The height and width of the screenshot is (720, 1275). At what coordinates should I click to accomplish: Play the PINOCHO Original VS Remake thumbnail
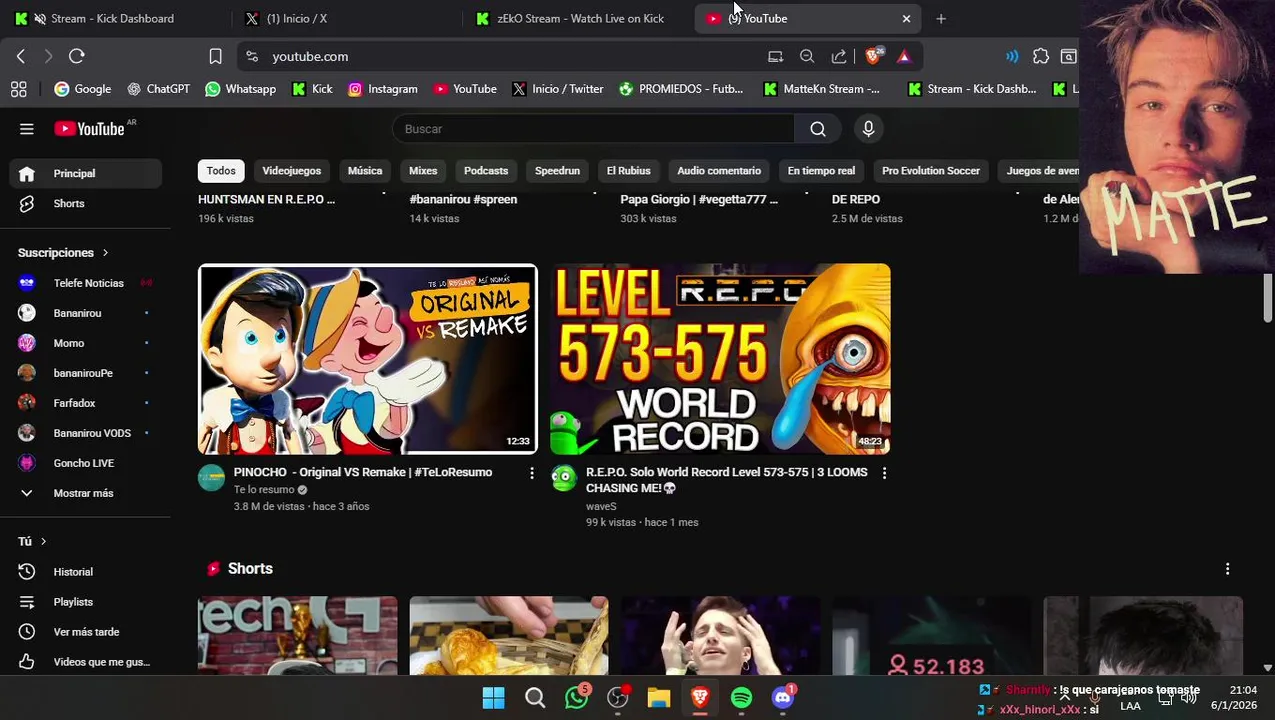[x=368, y=359]
